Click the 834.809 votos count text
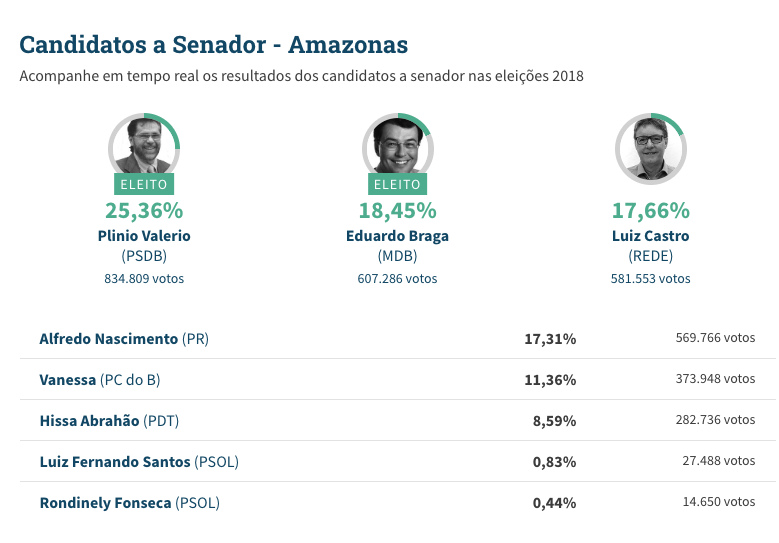This screenshot has height=543, width=779. click(144, 278)
